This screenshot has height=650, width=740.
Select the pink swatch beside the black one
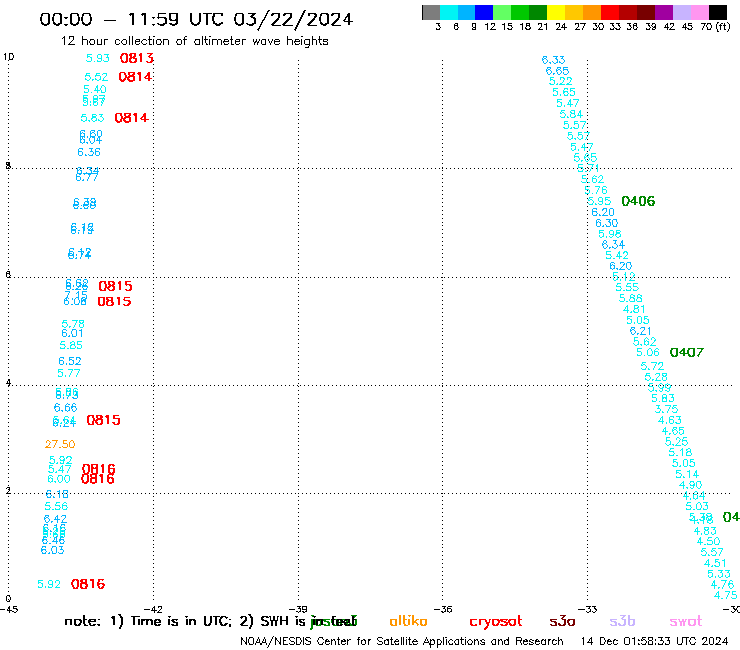pyautogui.click(x=700, y=12)
